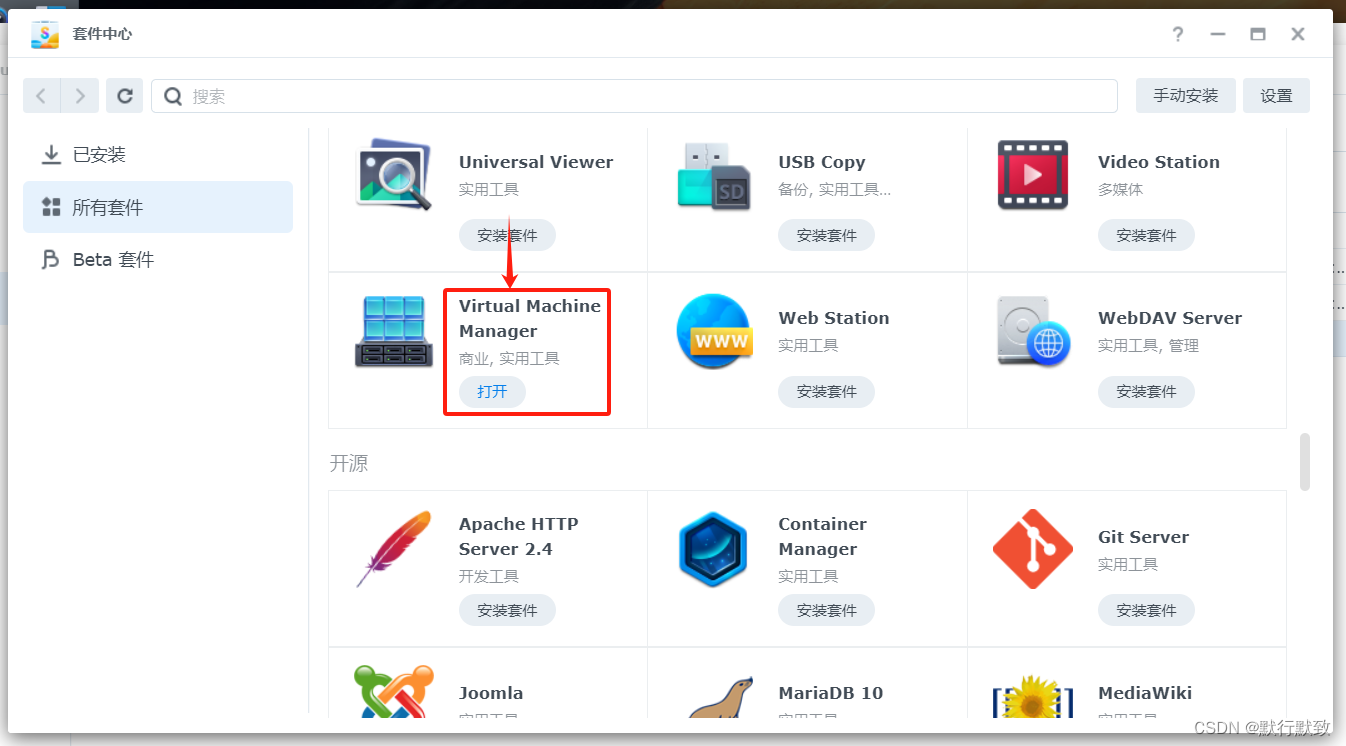1346x746 pixels.
Task: Click the Virtual Machine Manager icon
Action: click(394, 331)
